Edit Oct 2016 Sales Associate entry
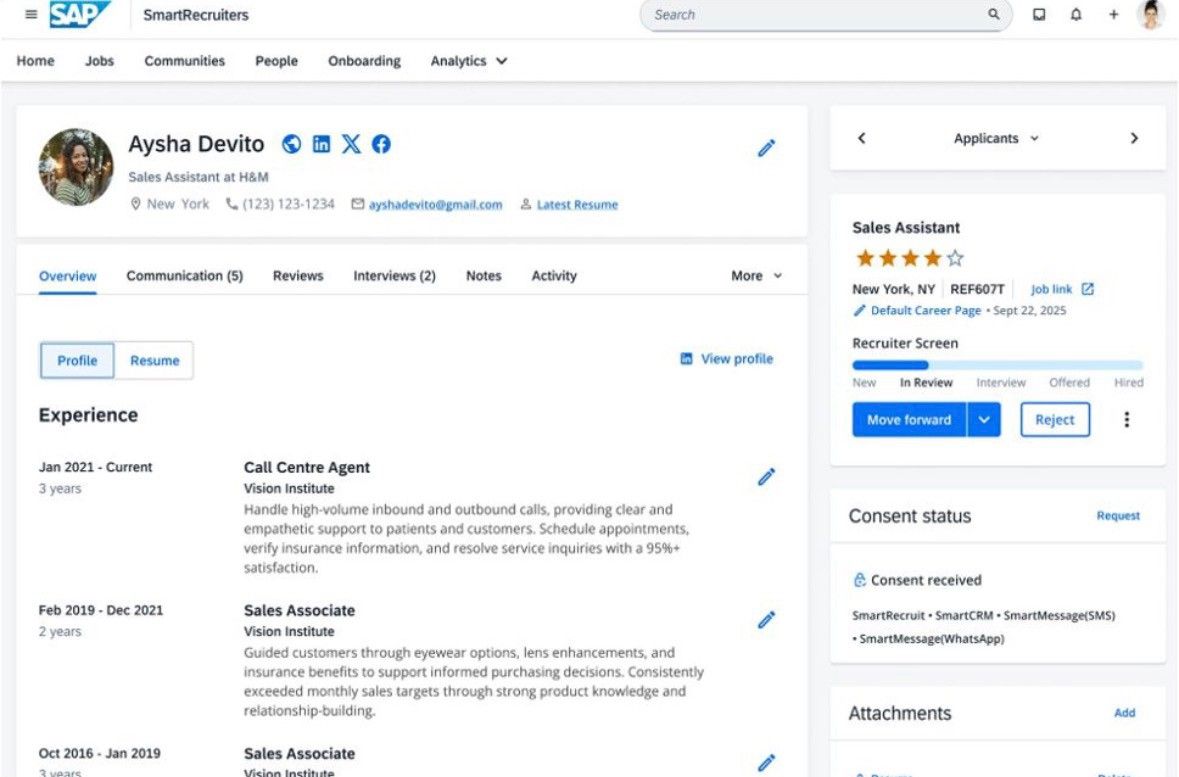Viewport: 1179px width, 777px height. click(765, 763)
